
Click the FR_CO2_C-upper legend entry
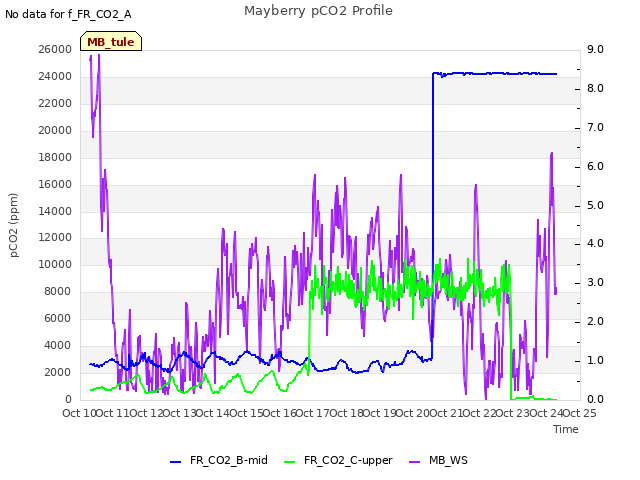[338, 460]
